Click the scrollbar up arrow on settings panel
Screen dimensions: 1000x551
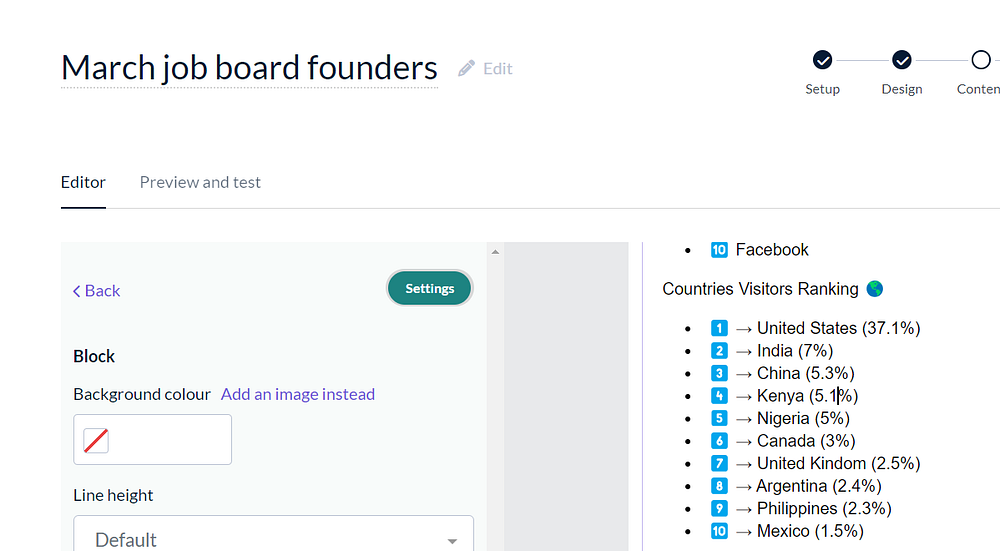[495, 252]
